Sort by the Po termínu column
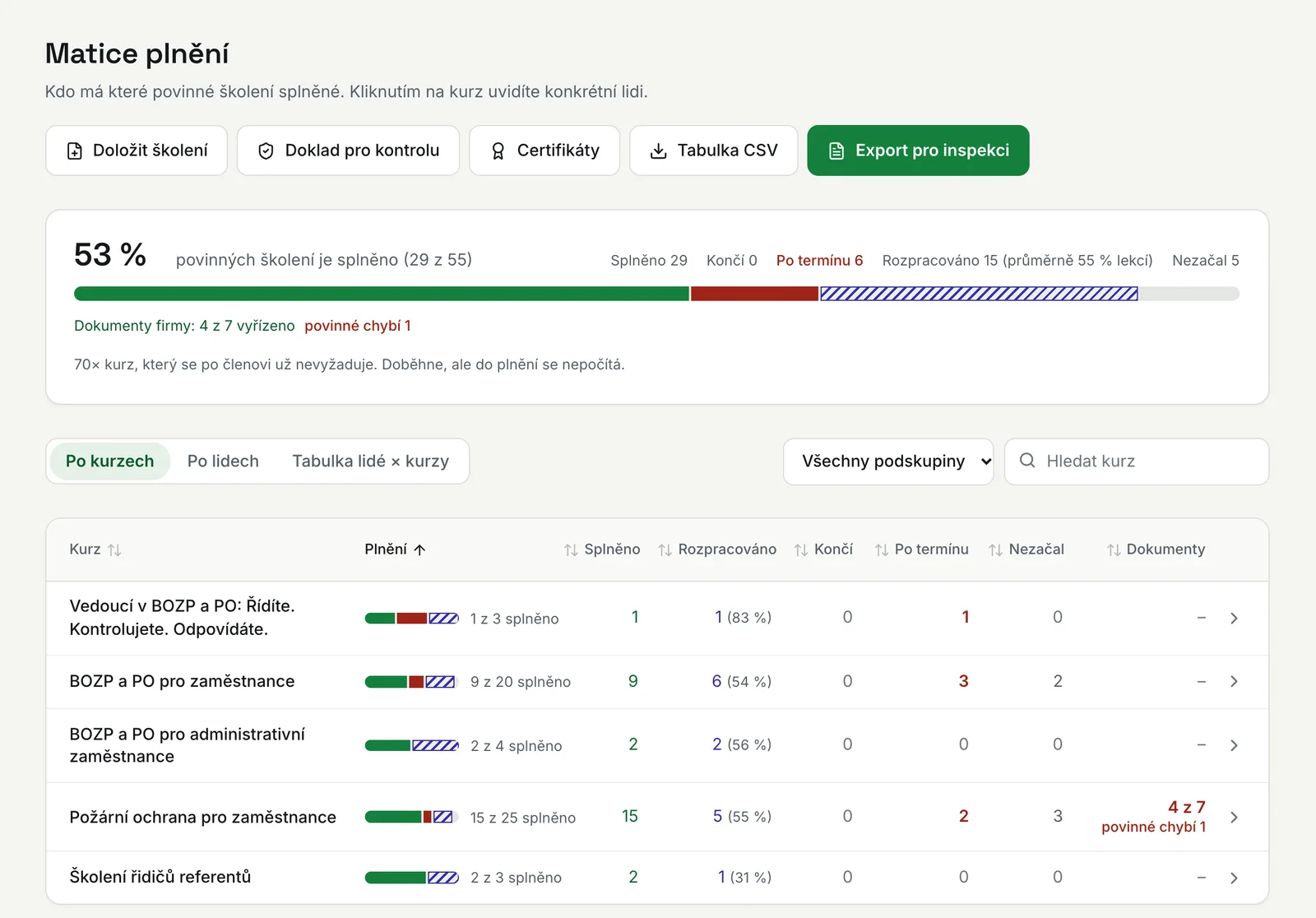1316x918 pixels. [921, 549]
